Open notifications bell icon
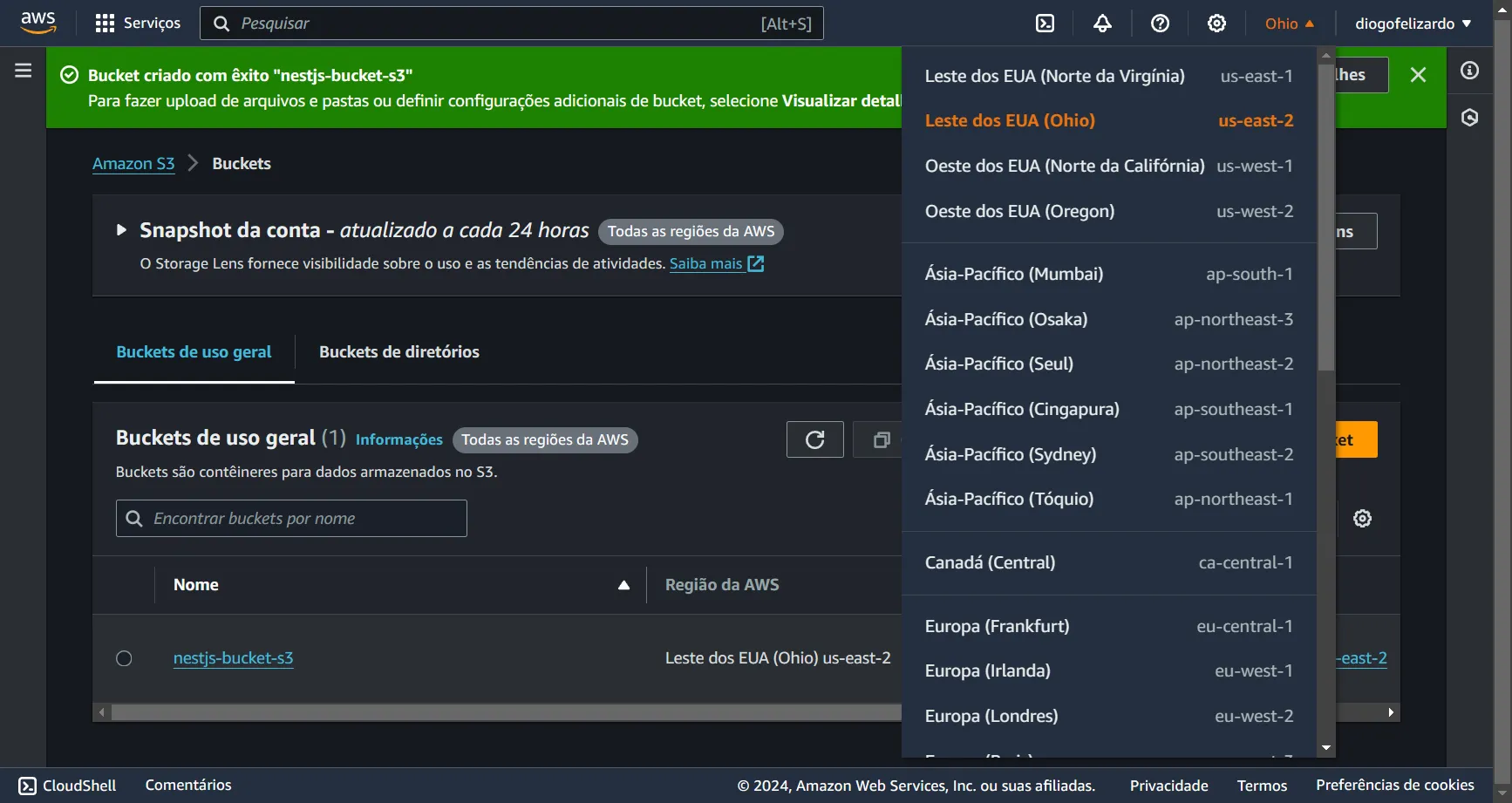This screenshot has height=803, width=1512. (1102, 24)
